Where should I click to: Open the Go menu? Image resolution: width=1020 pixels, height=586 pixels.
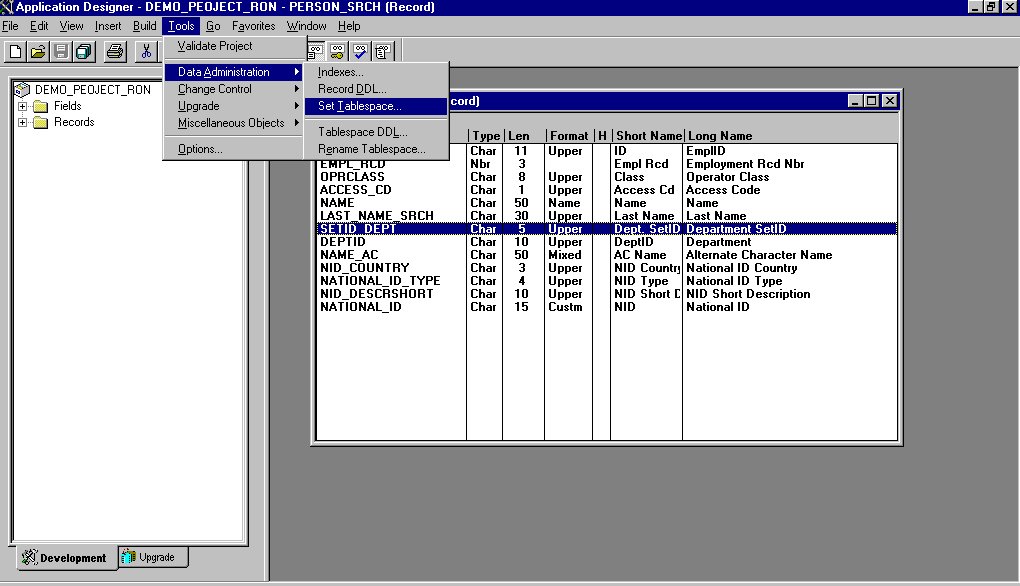coord(213,26)
